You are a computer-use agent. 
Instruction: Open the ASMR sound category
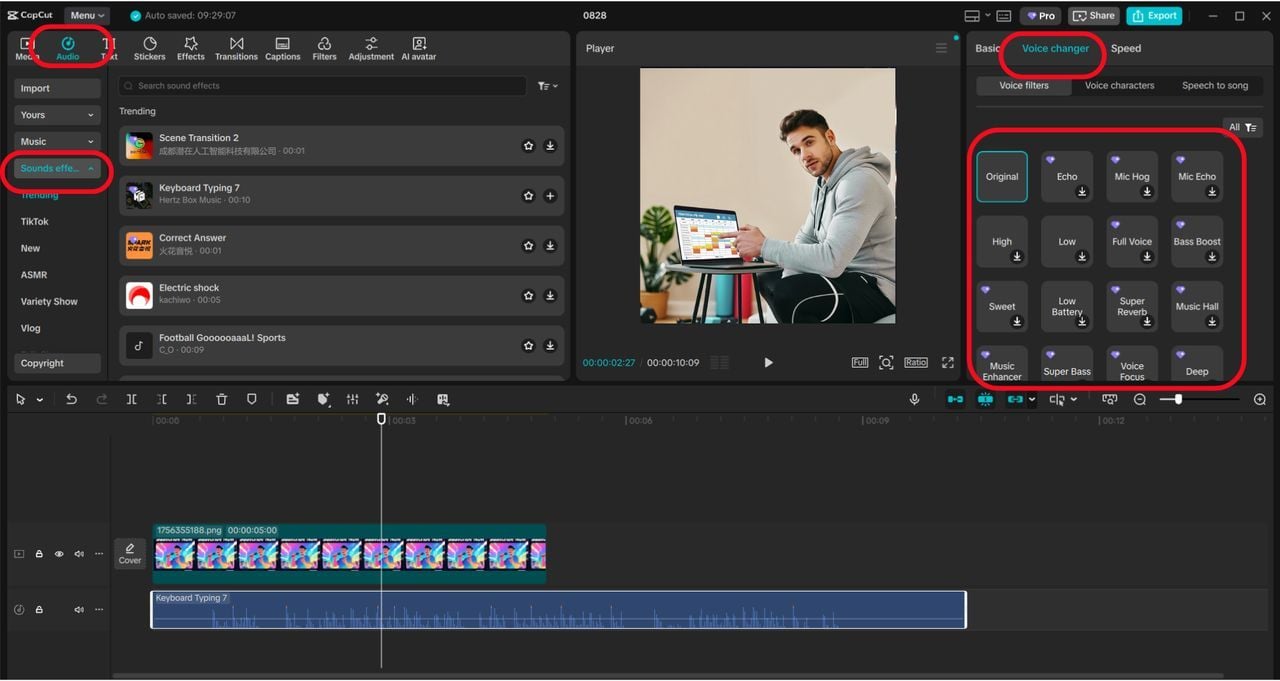click(x=34, y=275)
